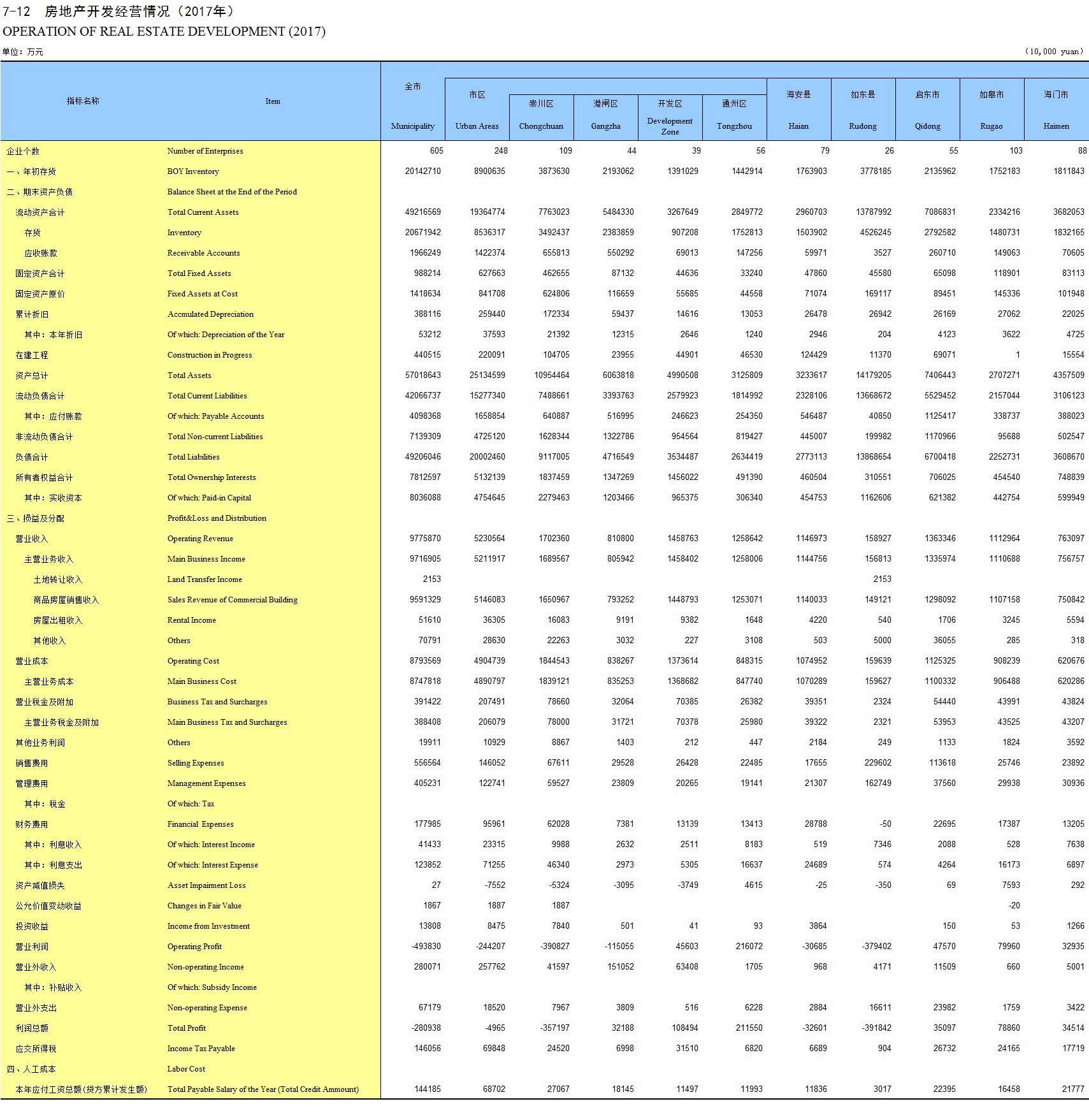Screen dimensions: 1089x1120
Task: Click the Operating Revenue row label
Action: (x=200, y=539)
